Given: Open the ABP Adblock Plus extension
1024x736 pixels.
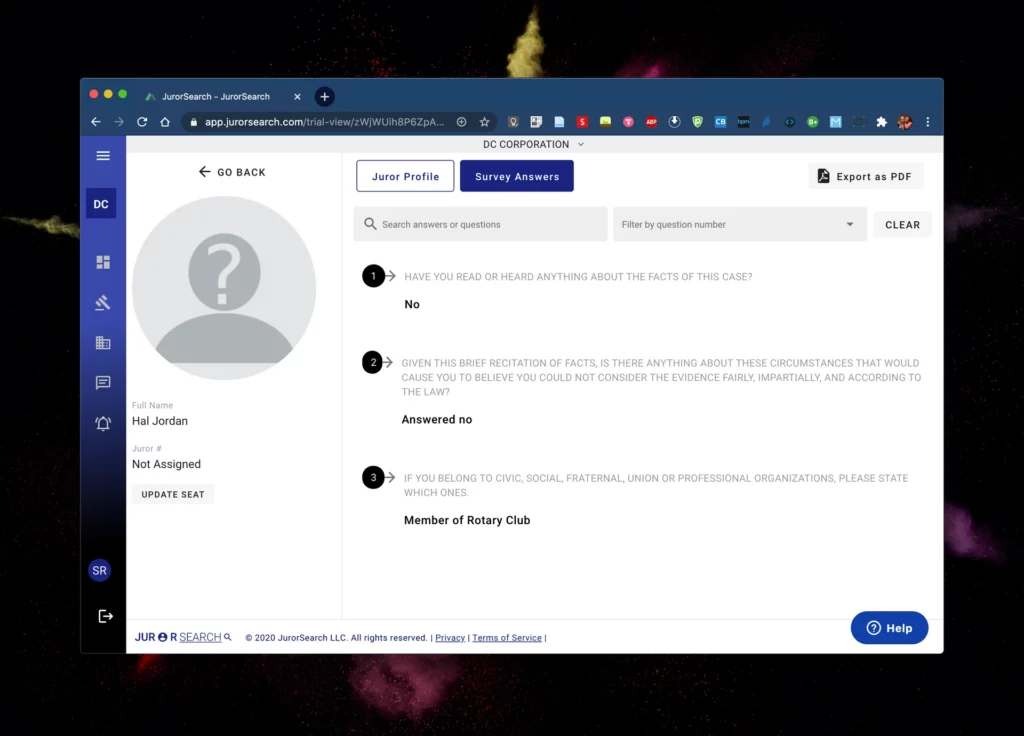Looking at the screenshot, I should 651,122.
